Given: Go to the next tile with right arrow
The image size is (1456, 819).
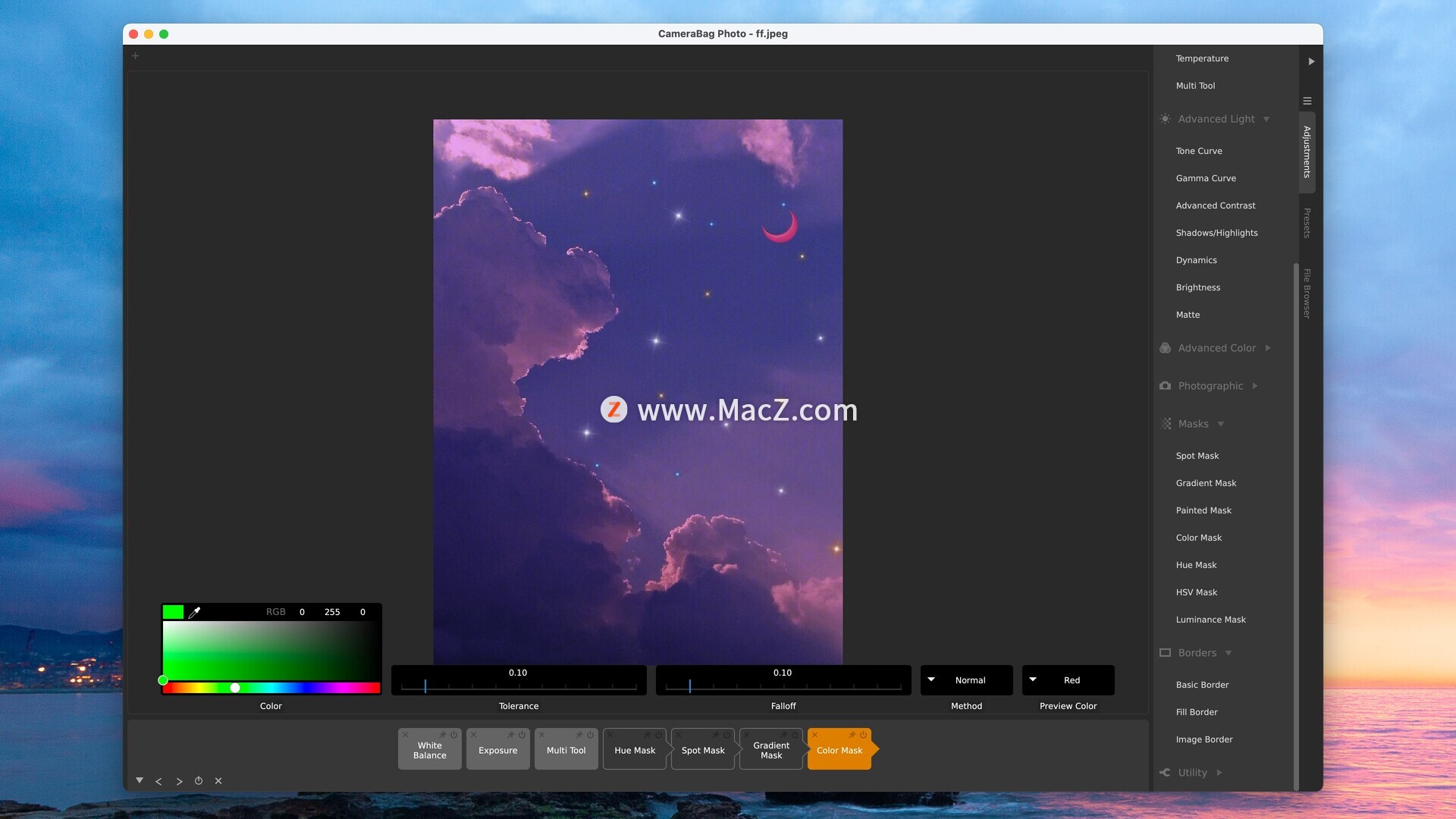Looking at the screenshot, I should click(x=179, y=781).
